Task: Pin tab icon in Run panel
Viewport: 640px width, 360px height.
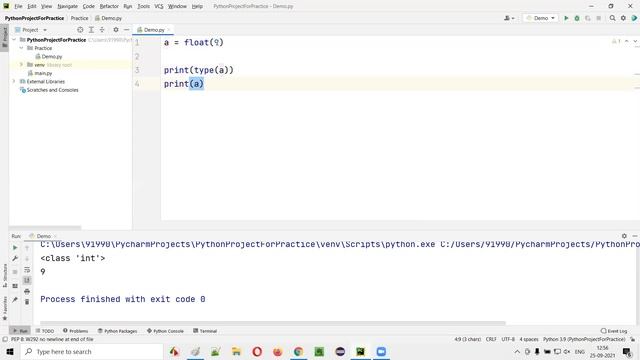Action: pyautogui.click(x=15, y=300)
